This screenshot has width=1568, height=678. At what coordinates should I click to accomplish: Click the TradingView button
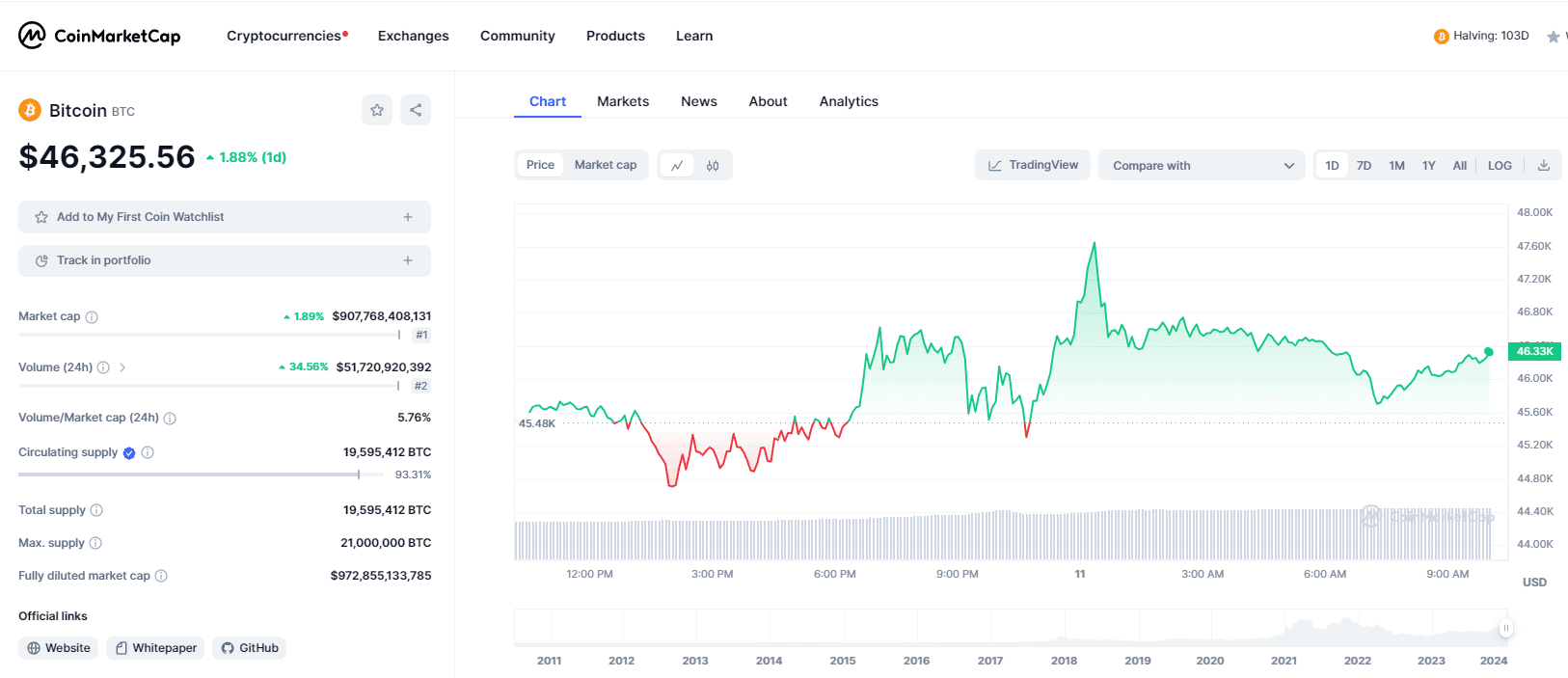pos(1033,165)
